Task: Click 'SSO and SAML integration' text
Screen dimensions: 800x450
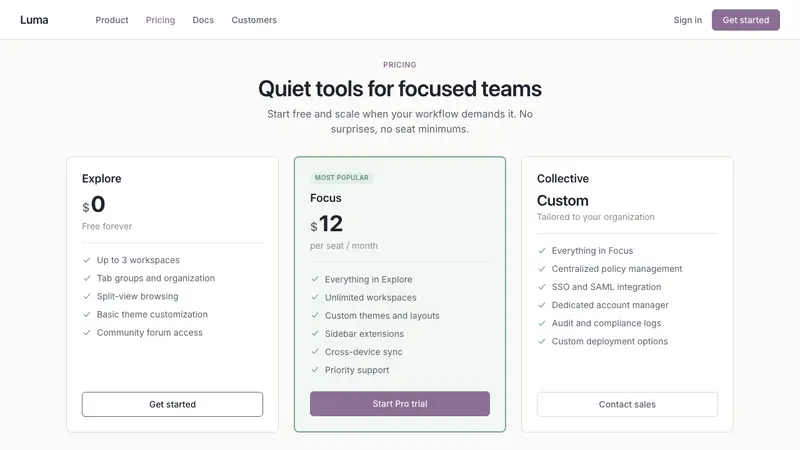Action: pyautogui.click(x=606, y=287)
